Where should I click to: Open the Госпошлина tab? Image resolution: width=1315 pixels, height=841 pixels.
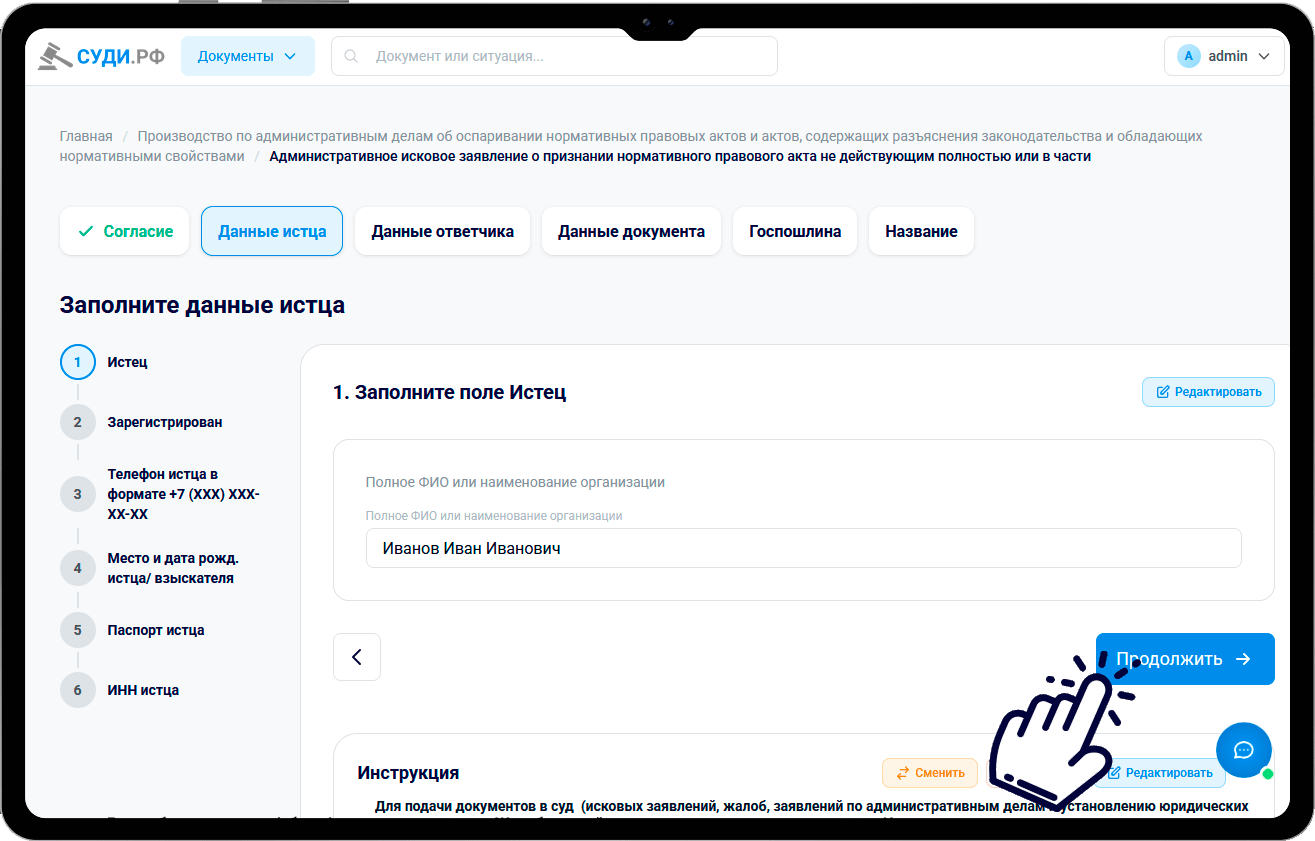coord(794,230)
